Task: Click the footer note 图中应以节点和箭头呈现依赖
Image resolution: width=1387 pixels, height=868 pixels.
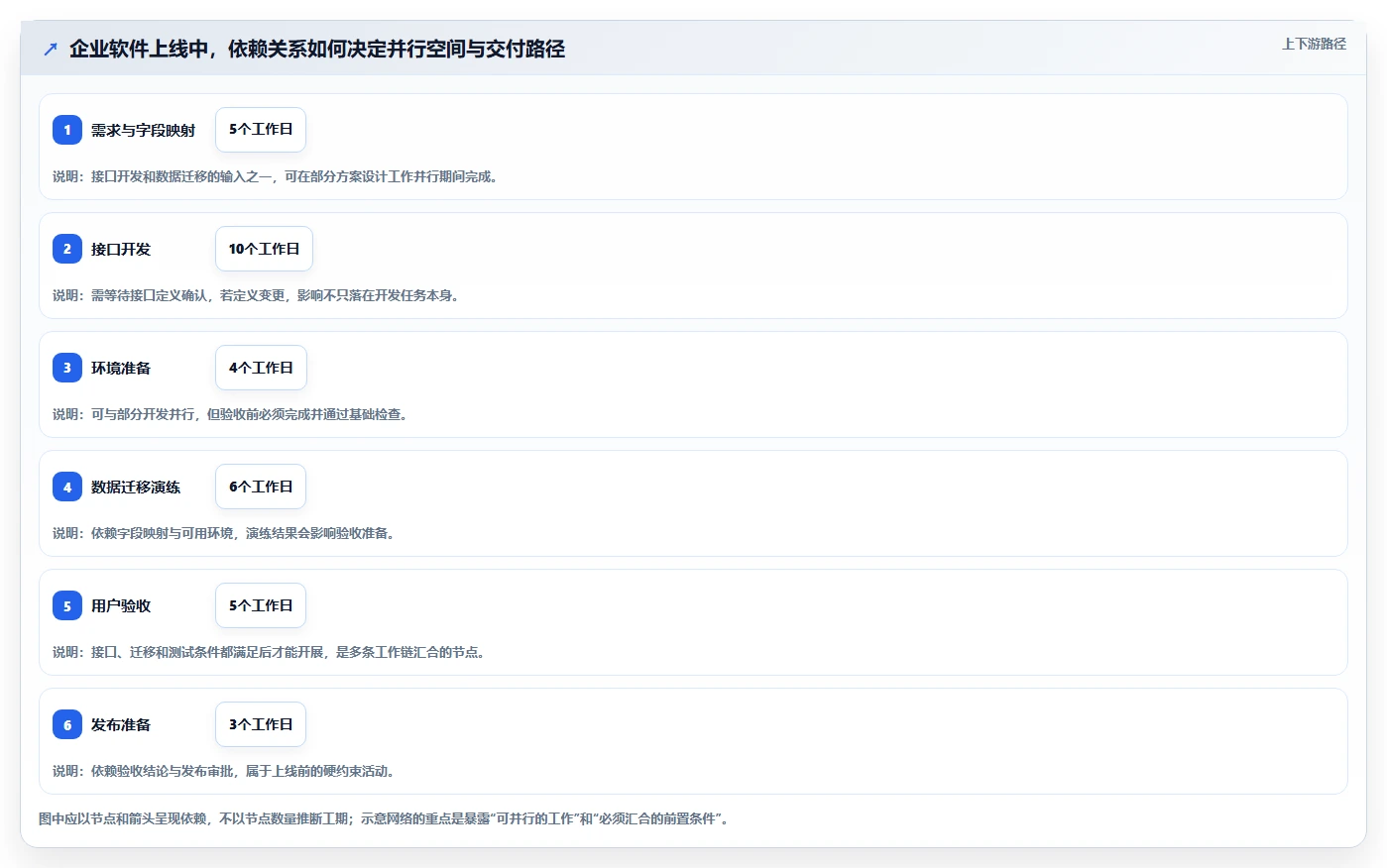Action: (x=386, y=818)
